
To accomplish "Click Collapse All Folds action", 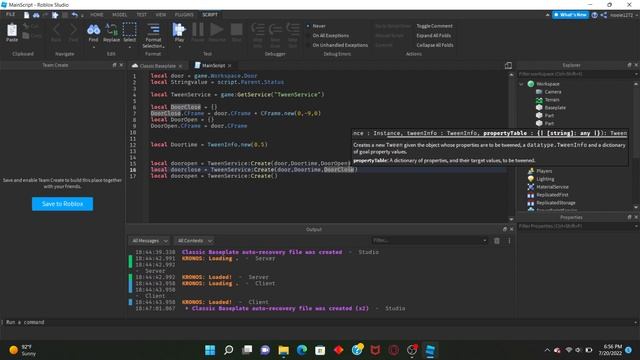I will pos(435,45).
